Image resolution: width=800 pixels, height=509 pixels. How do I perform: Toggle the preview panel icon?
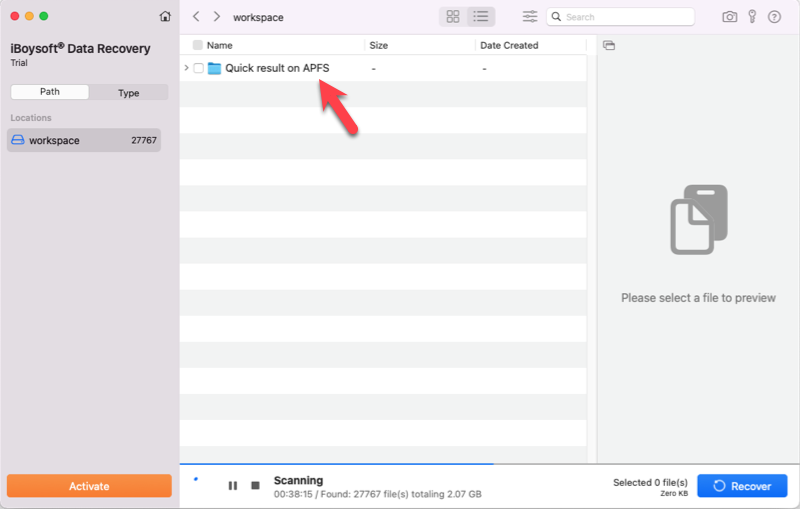point(609,45)
